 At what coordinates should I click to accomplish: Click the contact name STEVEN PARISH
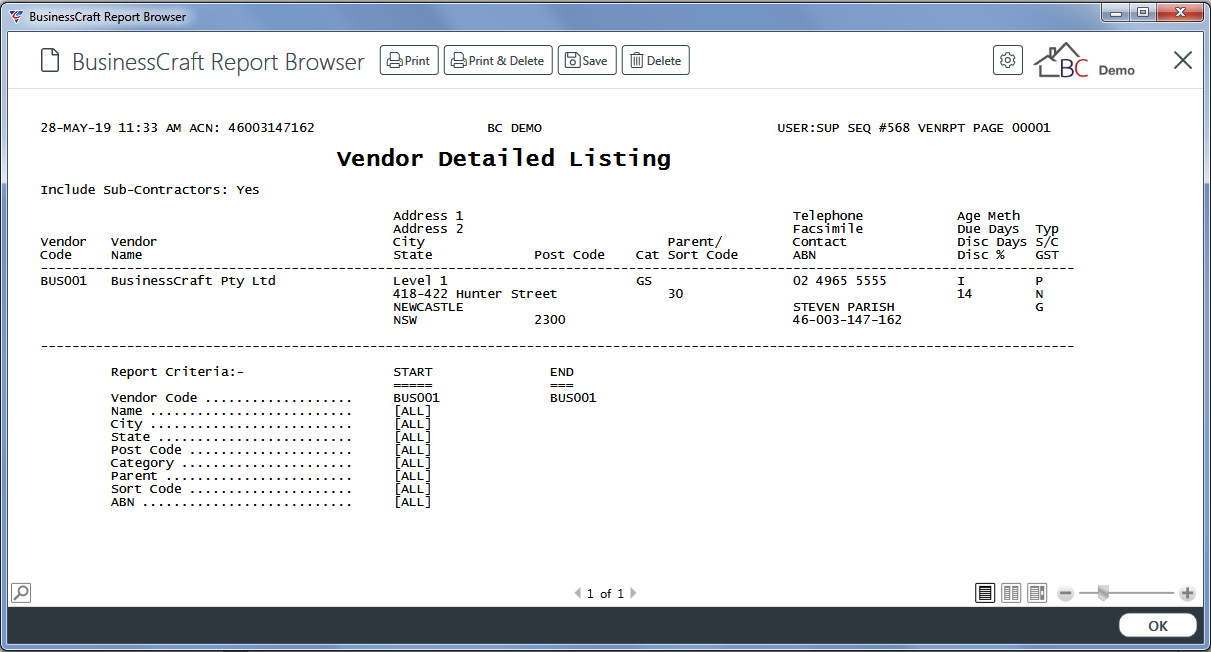(x=844, y=307)
